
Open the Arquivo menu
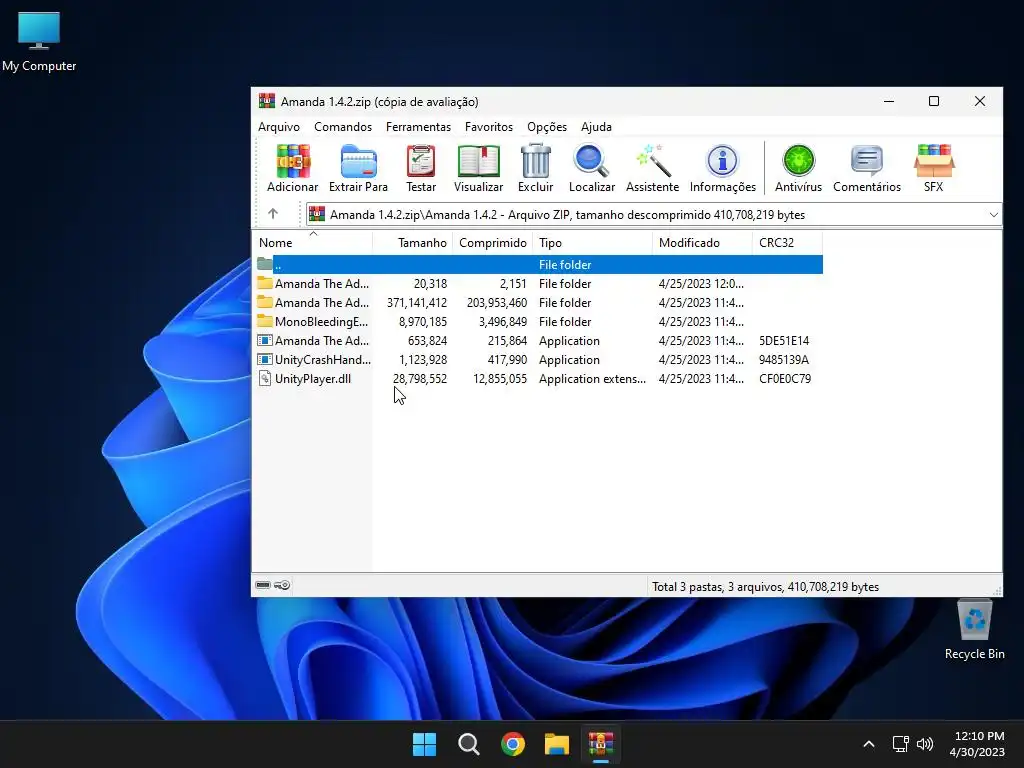pos(279,127)
